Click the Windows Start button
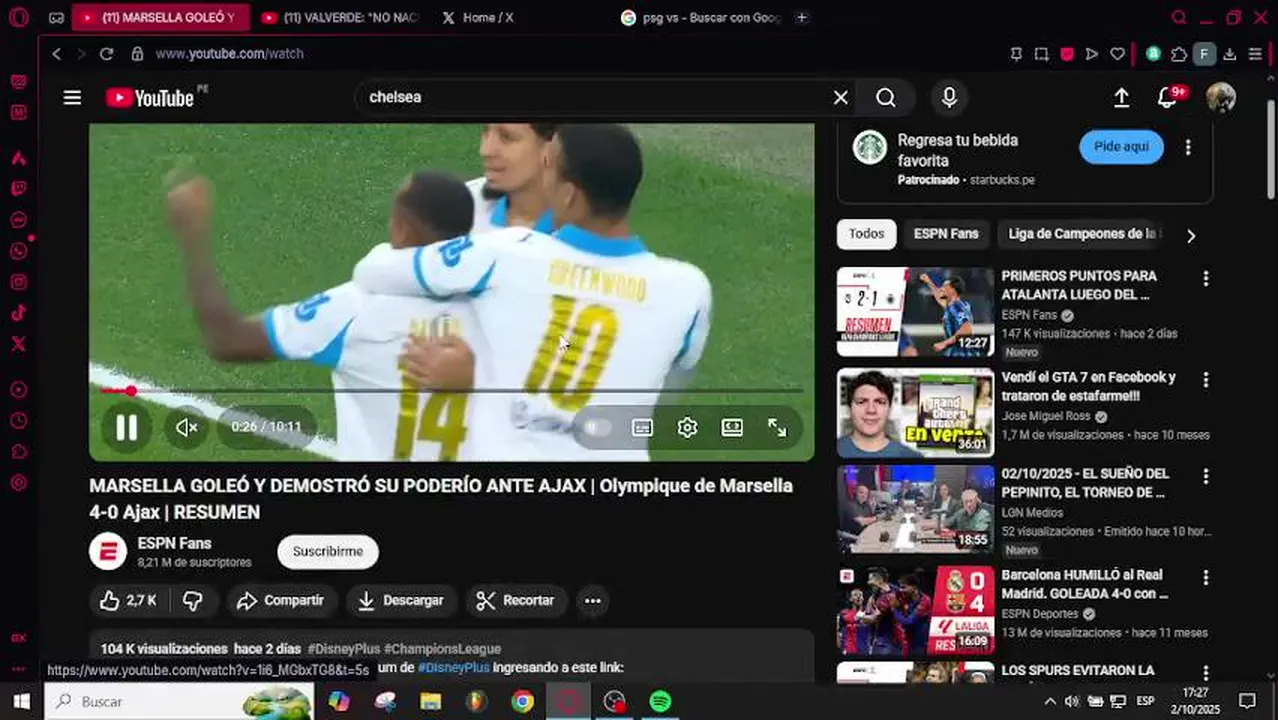The image size is (1278, 720). (22, 702)
